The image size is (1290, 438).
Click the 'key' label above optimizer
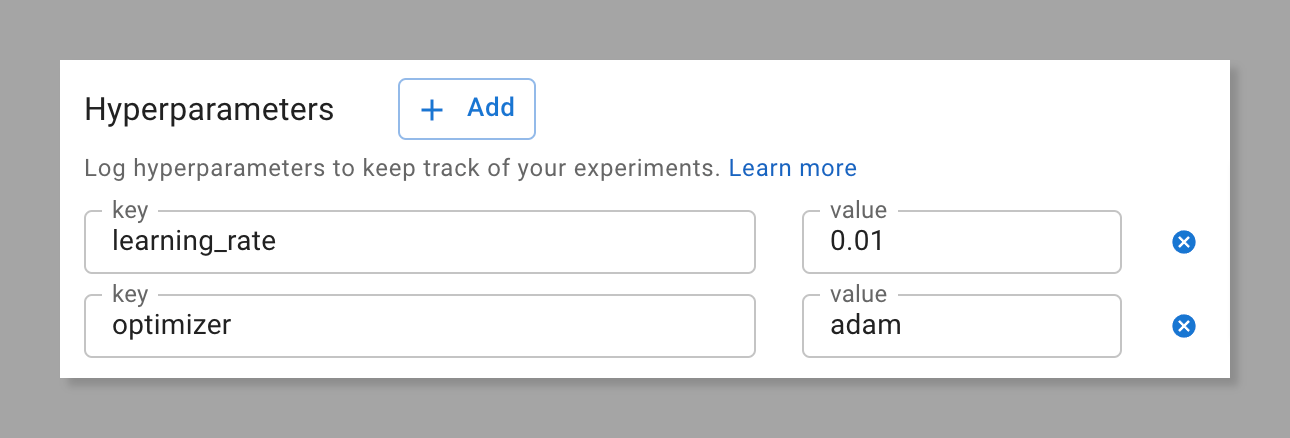[x=130, y=295]
